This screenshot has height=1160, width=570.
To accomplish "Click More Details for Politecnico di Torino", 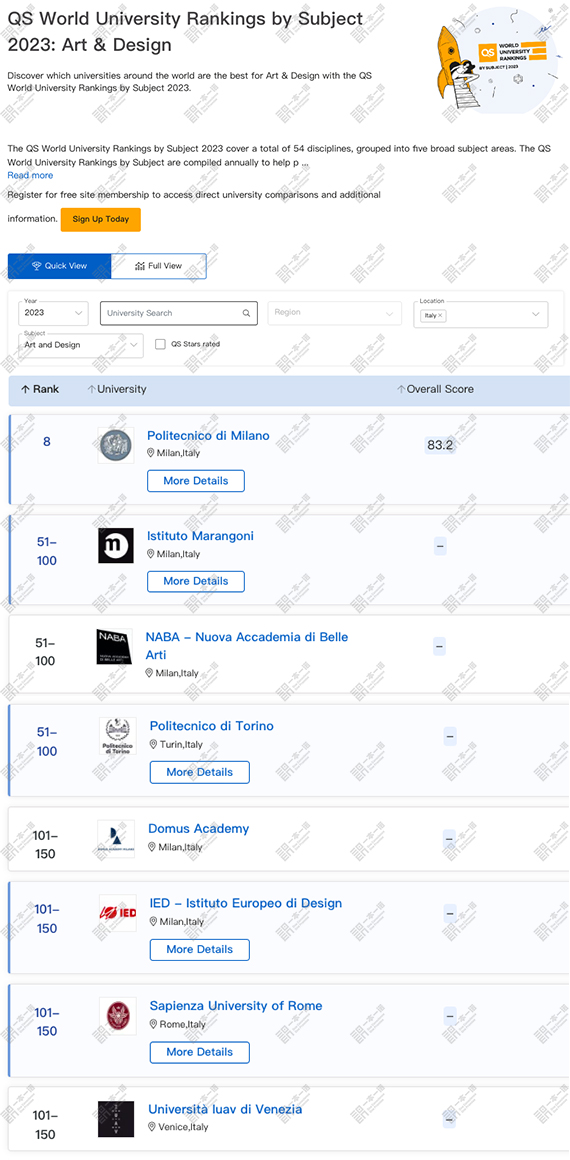I will pos(200,772).
